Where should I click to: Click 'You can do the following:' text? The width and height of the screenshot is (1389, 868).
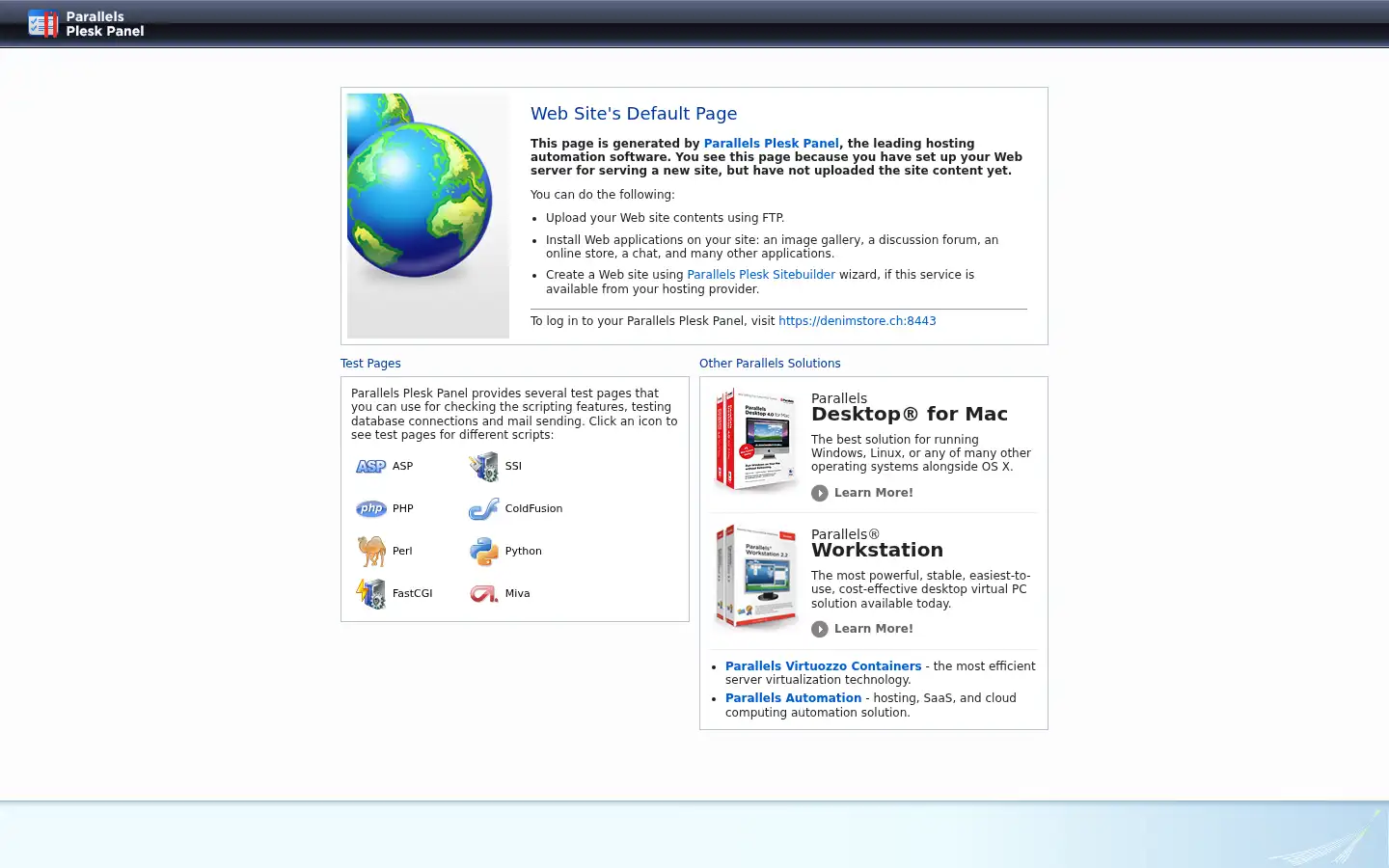coord(603,195)
